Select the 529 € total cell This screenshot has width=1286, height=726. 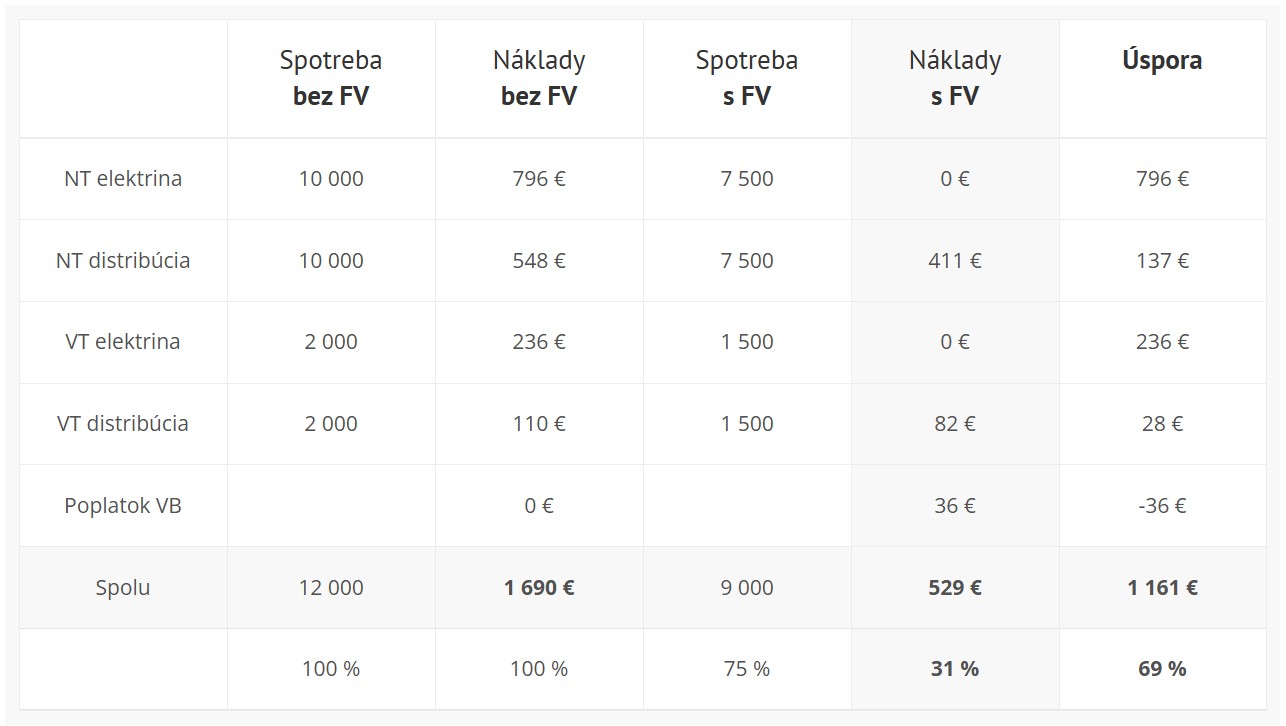[955, 588]
